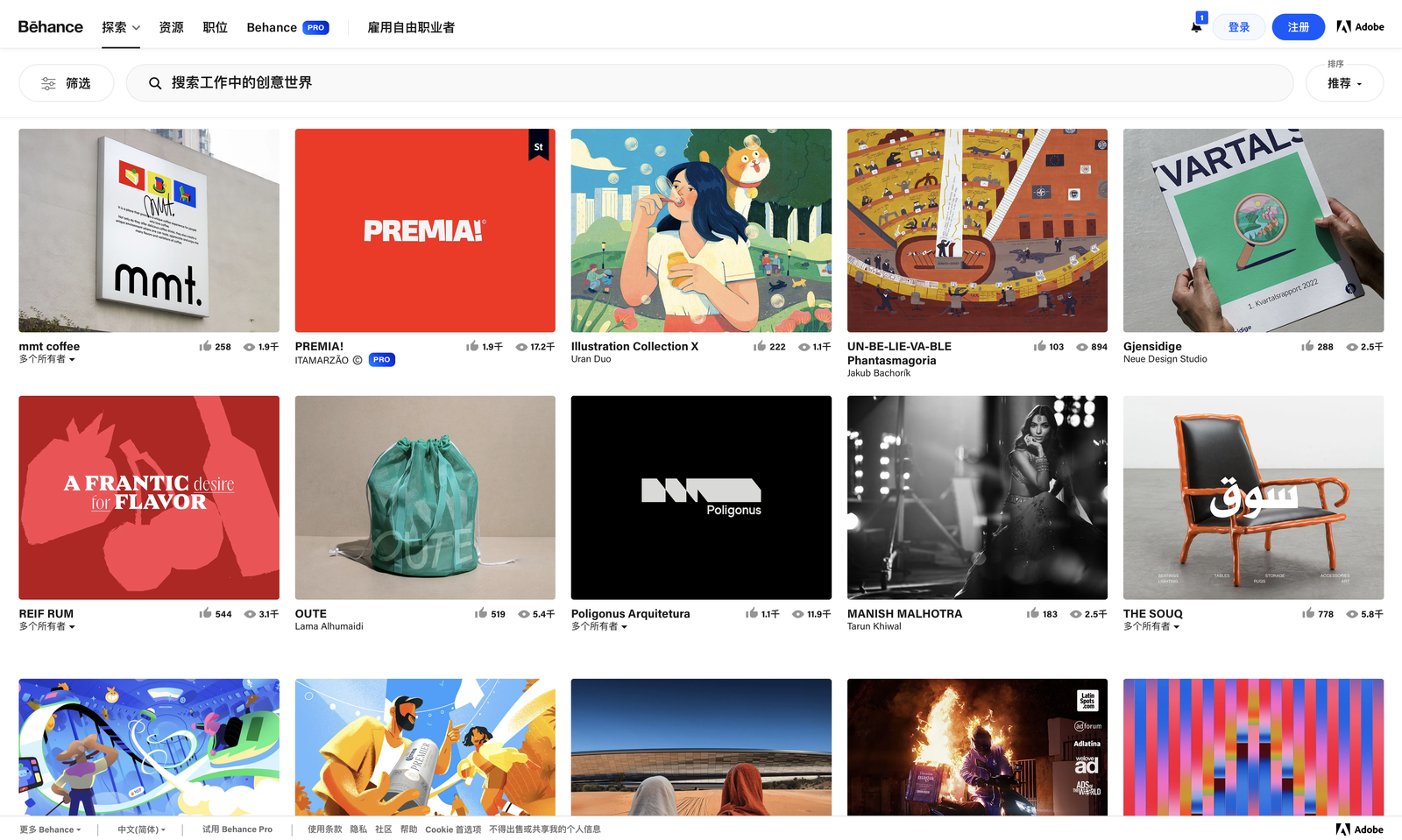The width and height of the screenshot is (1402, 840).
Task: Expand 多个所有者 under REIF RUM
Action: click(x=47, y=626)
